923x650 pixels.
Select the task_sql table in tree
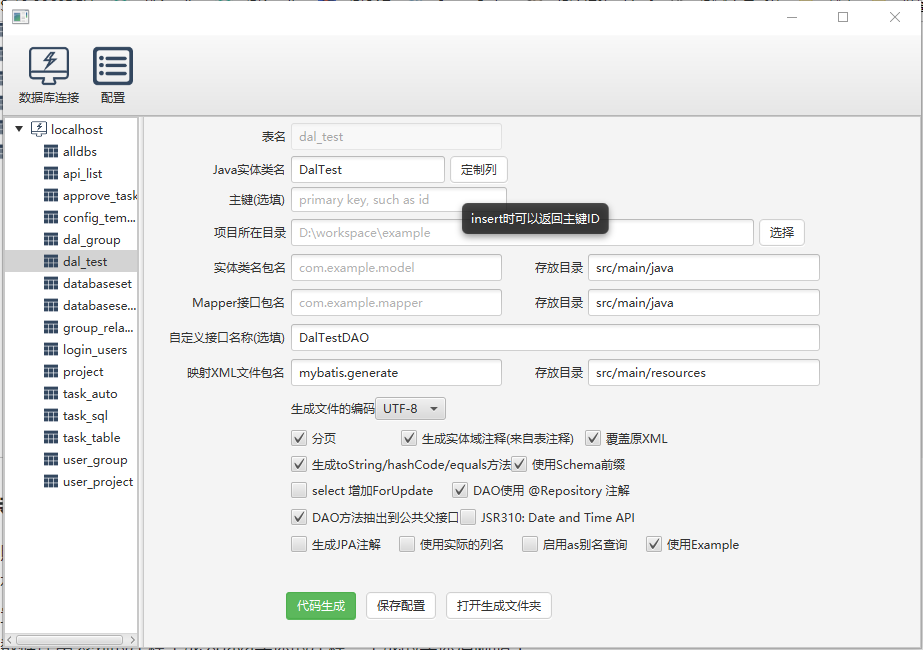click(71, 415)
